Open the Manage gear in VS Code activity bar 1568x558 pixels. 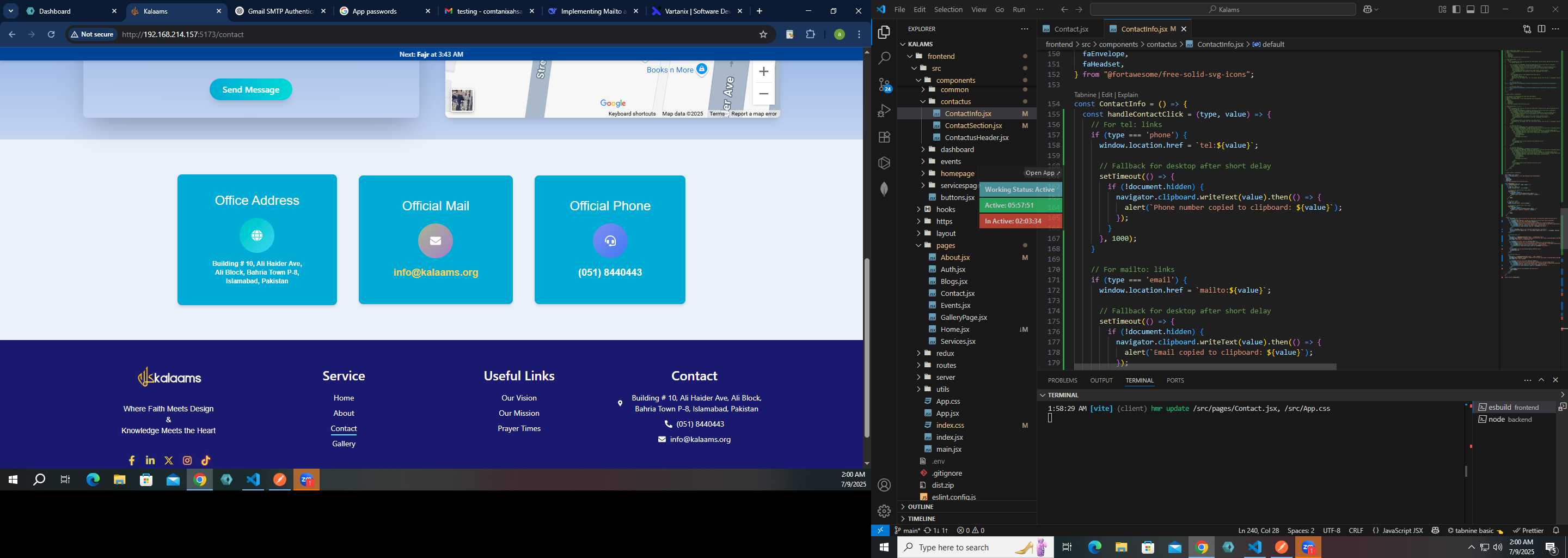click(884, 511)
